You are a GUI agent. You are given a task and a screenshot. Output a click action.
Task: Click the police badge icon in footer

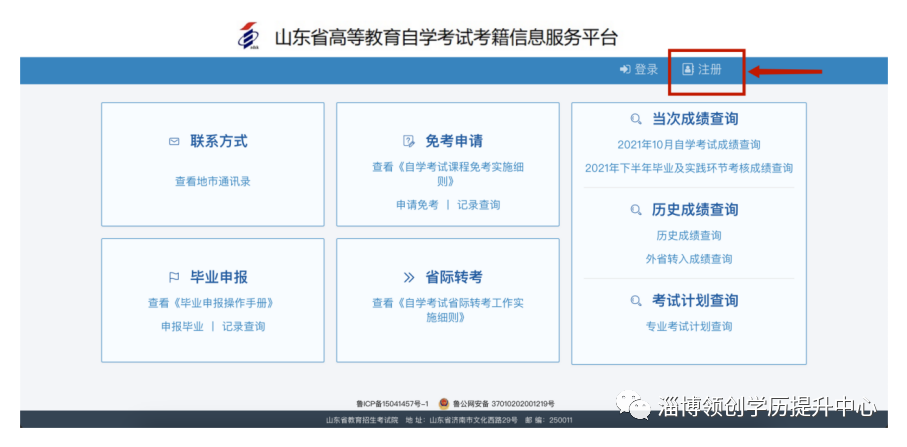444,403
